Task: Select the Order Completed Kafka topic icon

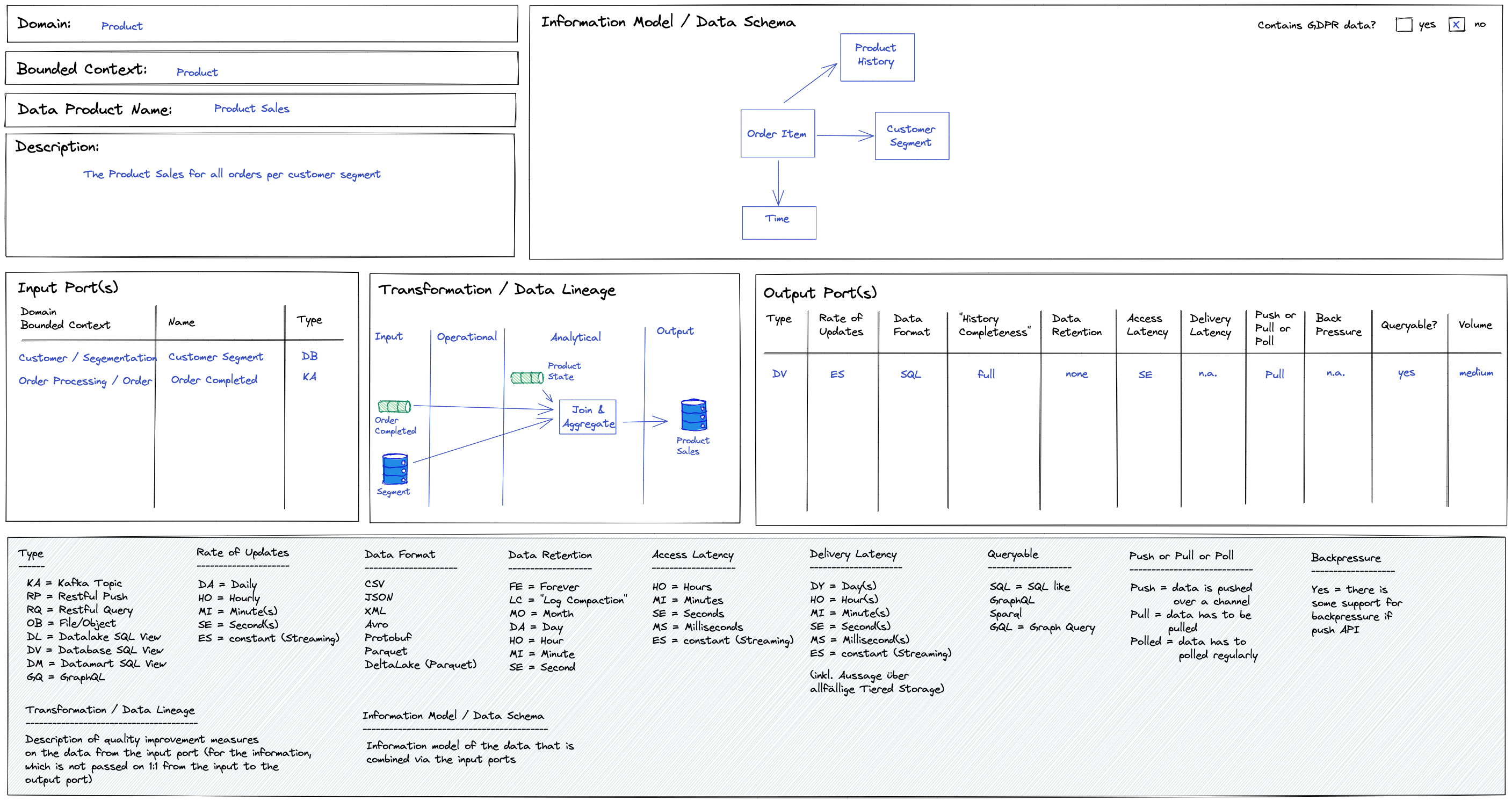Action: point(394,406)
